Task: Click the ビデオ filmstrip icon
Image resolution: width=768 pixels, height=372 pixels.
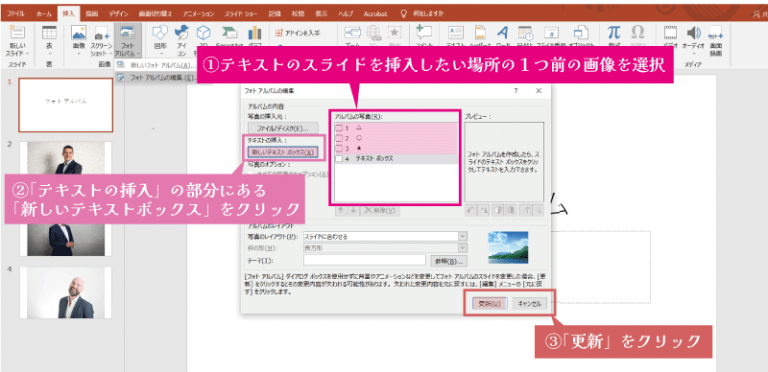Action: 670,33
